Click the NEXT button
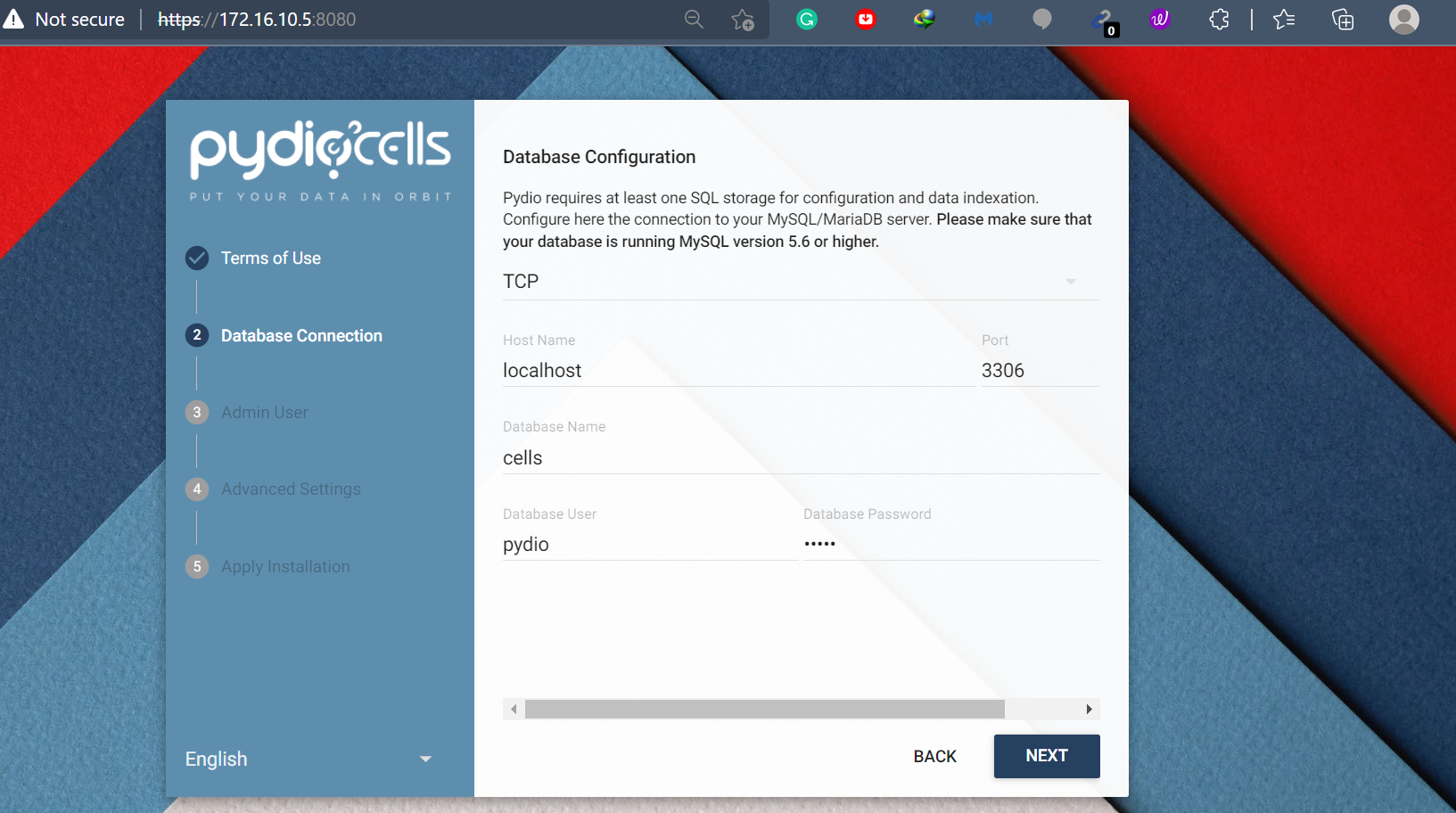The height and width of the screenshot is (813, 1456). [x=1047, y=756]
